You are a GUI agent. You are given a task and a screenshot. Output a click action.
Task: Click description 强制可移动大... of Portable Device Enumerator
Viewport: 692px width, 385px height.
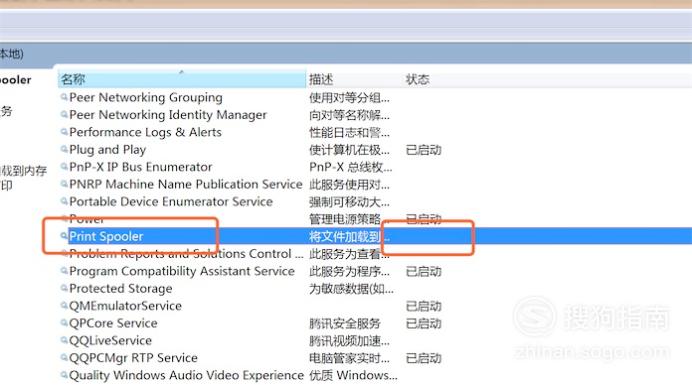(349, 202)
